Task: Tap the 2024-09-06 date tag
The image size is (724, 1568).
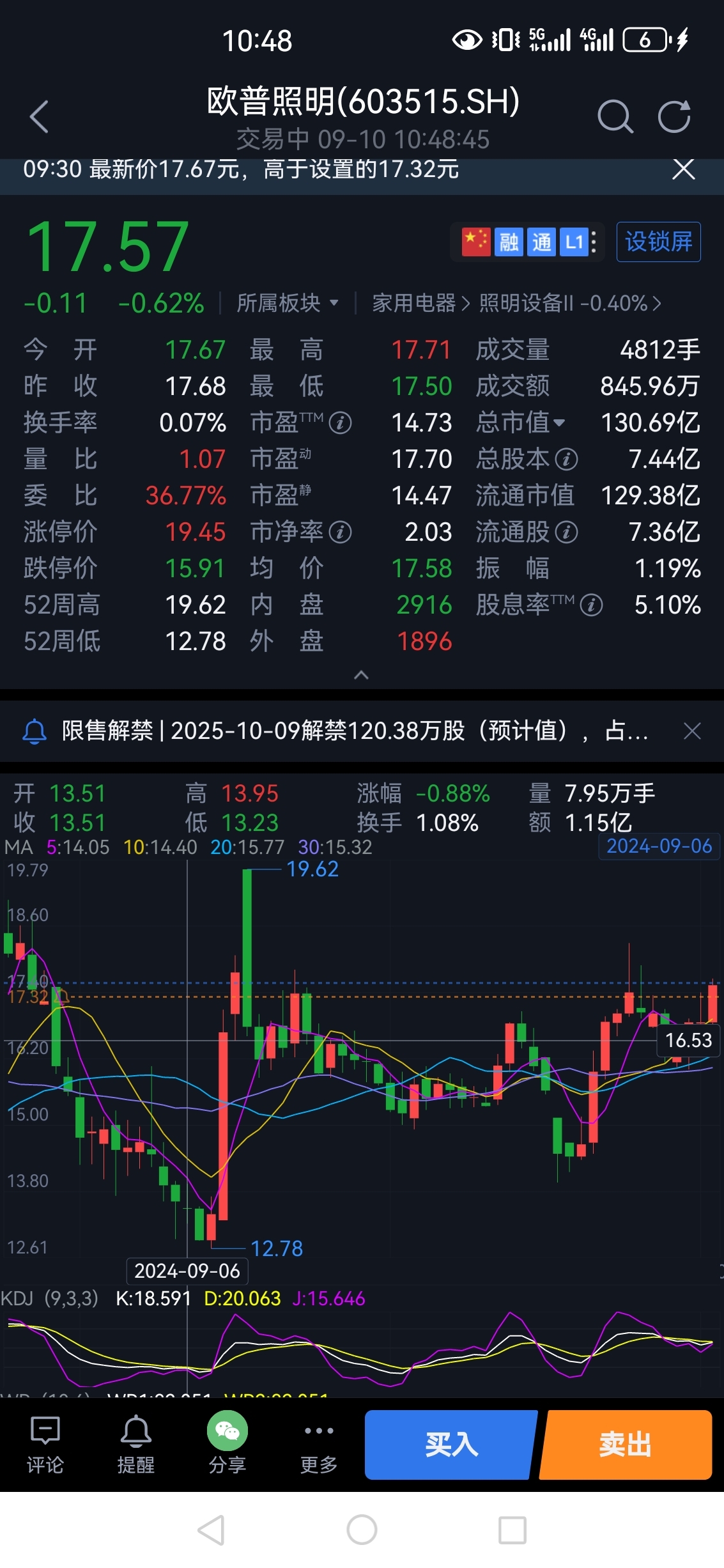Action: click(x=659, y=846)
